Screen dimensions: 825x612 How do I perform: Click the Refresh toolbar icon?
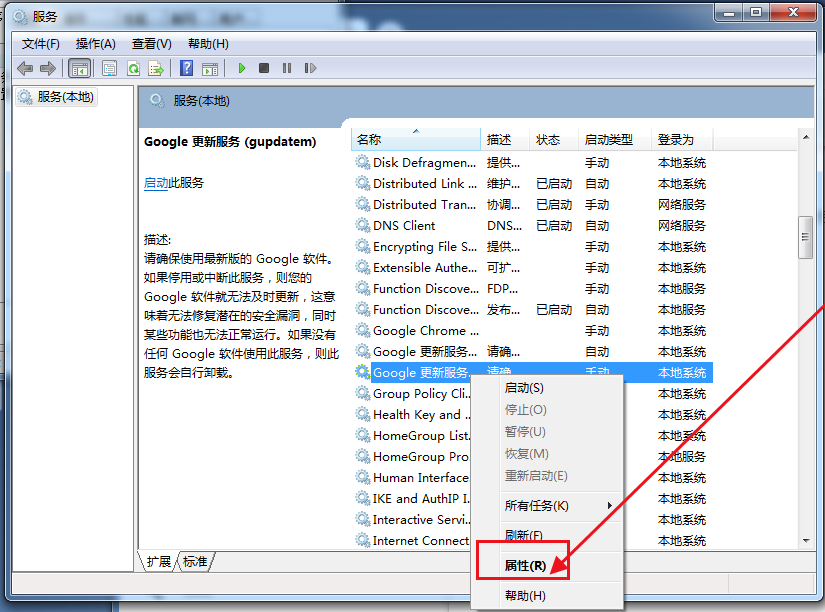(134, 68)
